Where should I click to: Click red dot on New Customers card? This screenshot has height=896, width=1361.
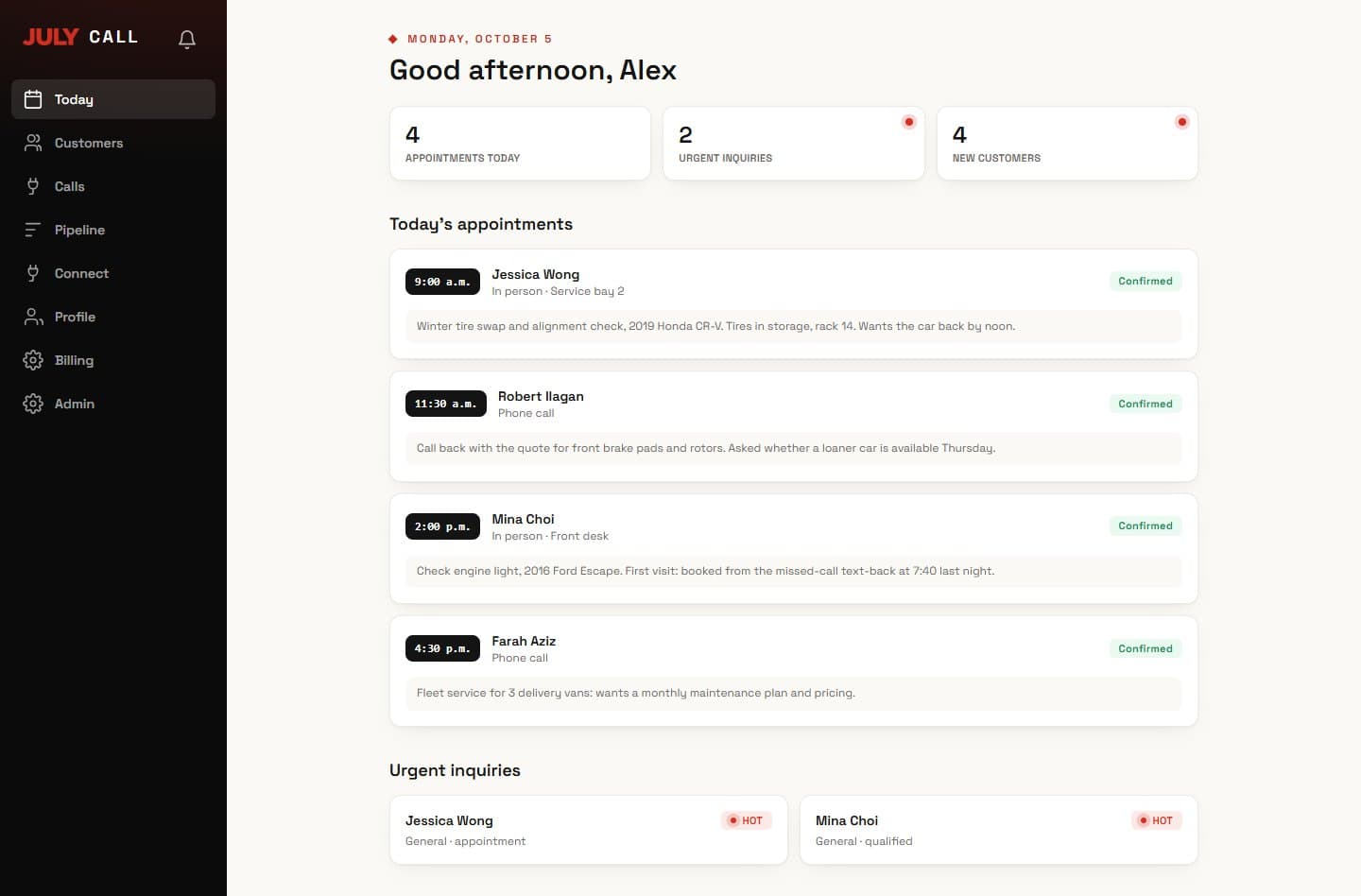click(1181, 122)
